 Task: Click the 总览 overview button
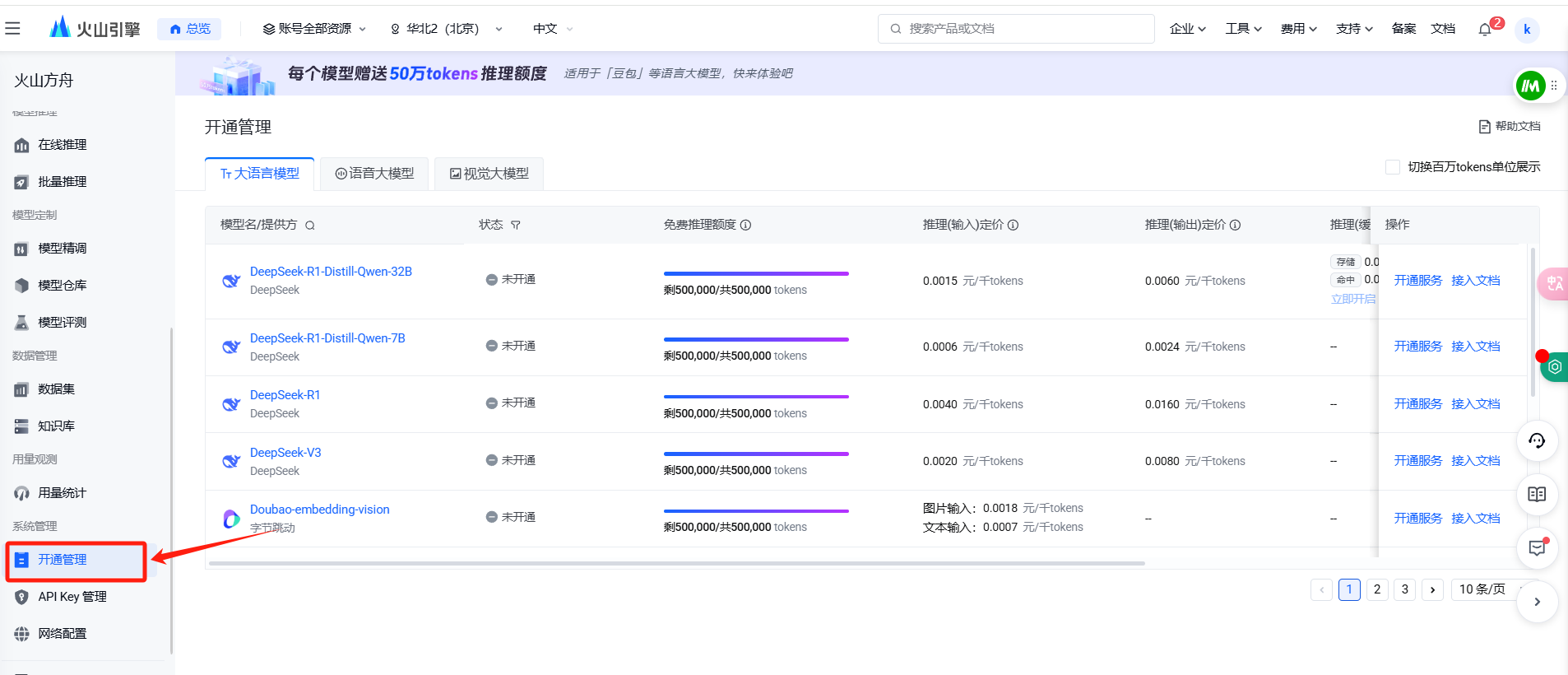click(x=189, y=29)
